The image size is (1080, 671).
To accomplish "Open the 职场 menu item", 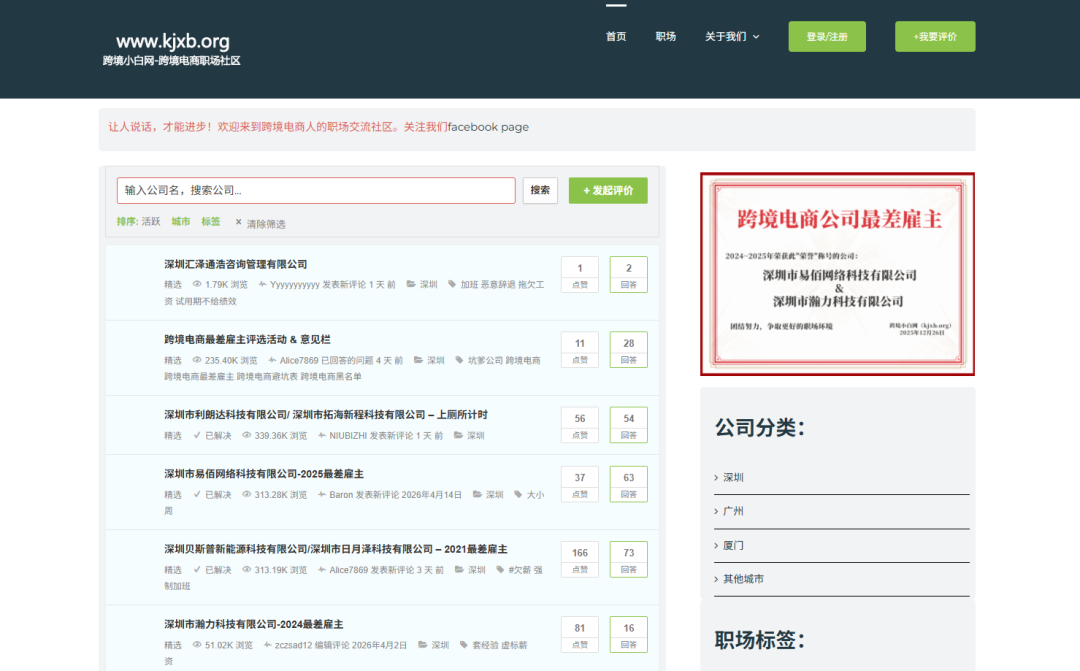I will tap(666, 36).
